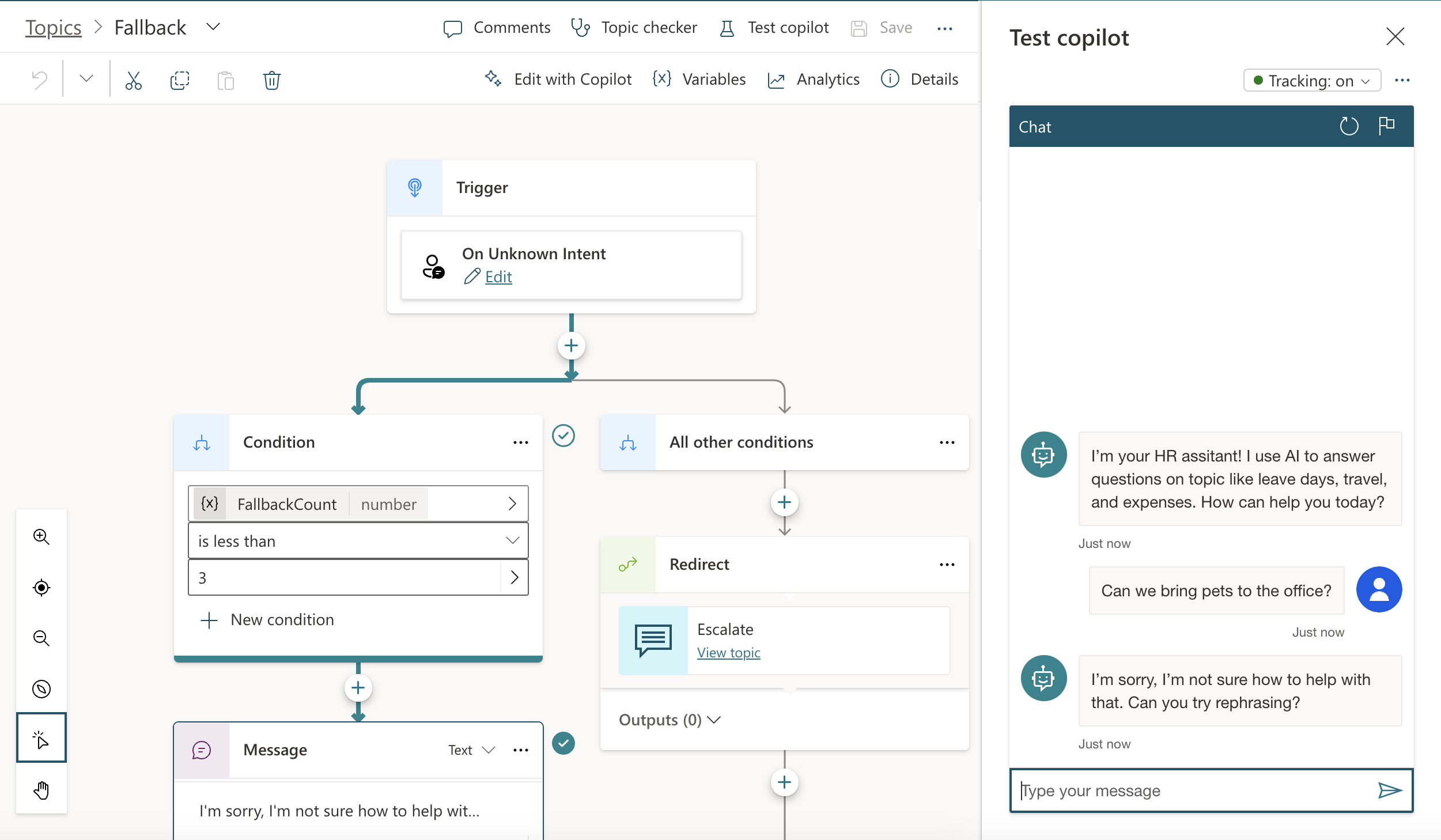Click the Analytics toolbar item

pyautogui.click(x=815, y=79)
